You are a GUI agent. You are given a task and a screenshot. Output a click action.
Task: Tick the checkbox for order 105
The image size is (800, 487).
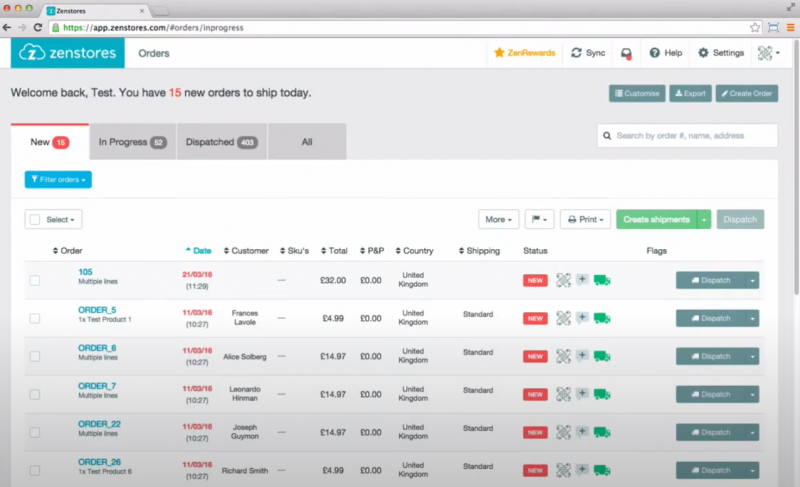click(x=35, y=281)
